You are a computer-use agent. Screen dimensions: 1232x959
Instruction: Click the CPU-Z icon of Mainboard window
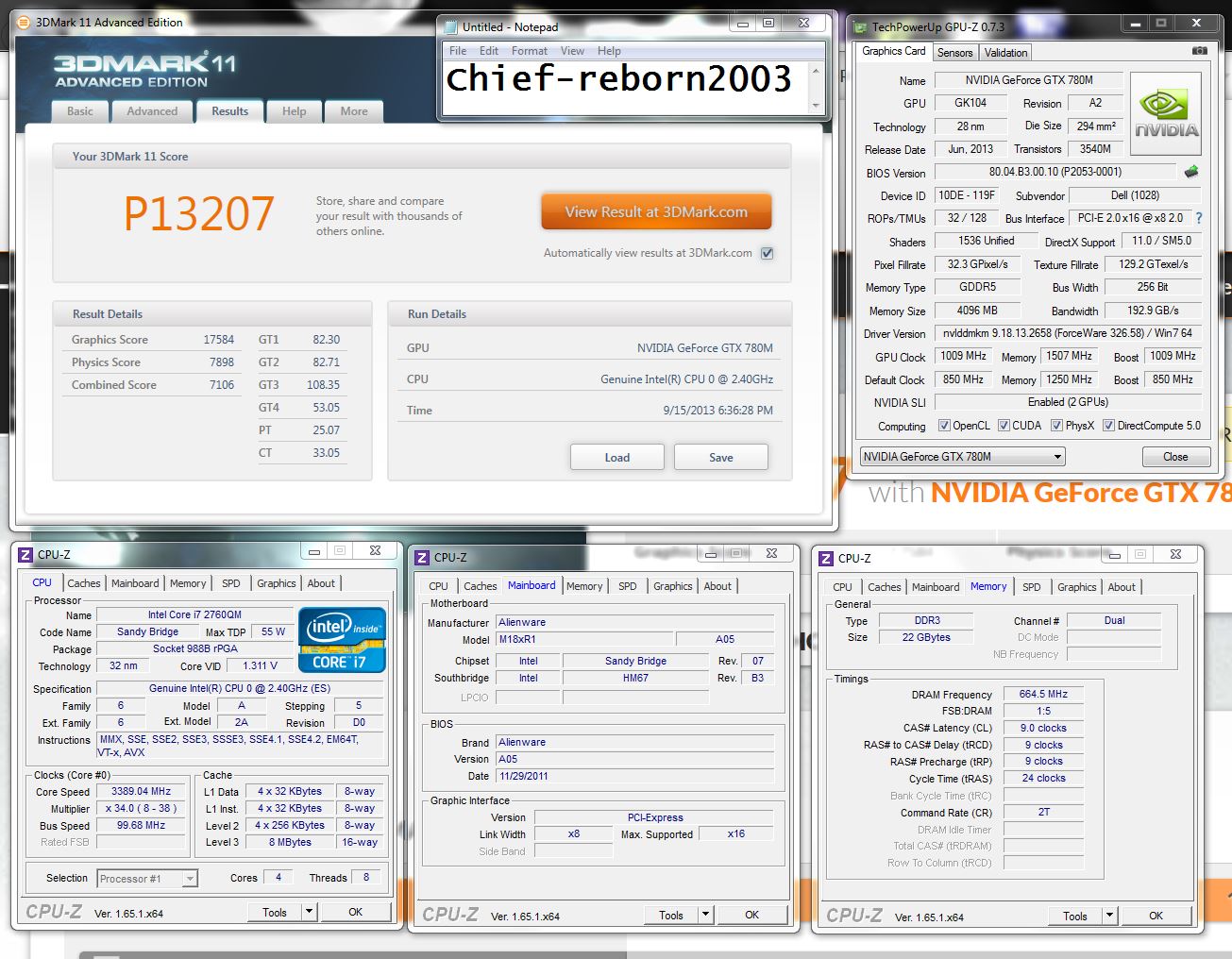422,558
